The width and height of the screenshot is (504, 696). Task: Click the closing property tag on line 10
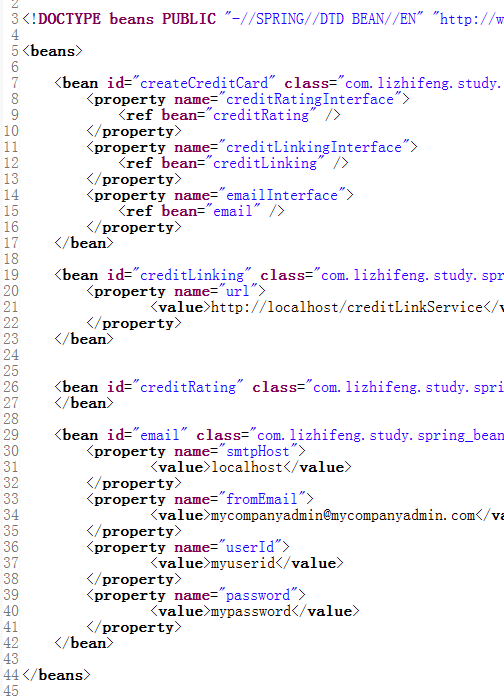(134, 131)
